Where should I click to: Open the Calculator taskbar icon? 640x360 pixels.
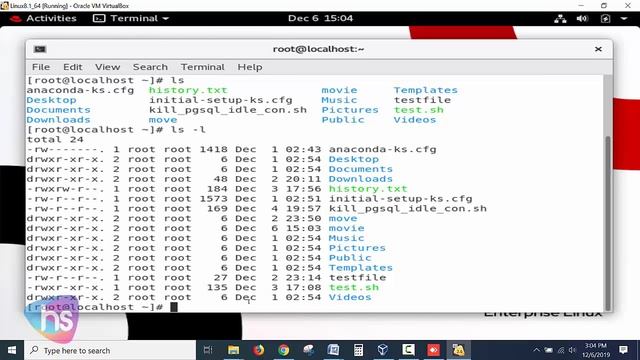[x=358, y=350]
